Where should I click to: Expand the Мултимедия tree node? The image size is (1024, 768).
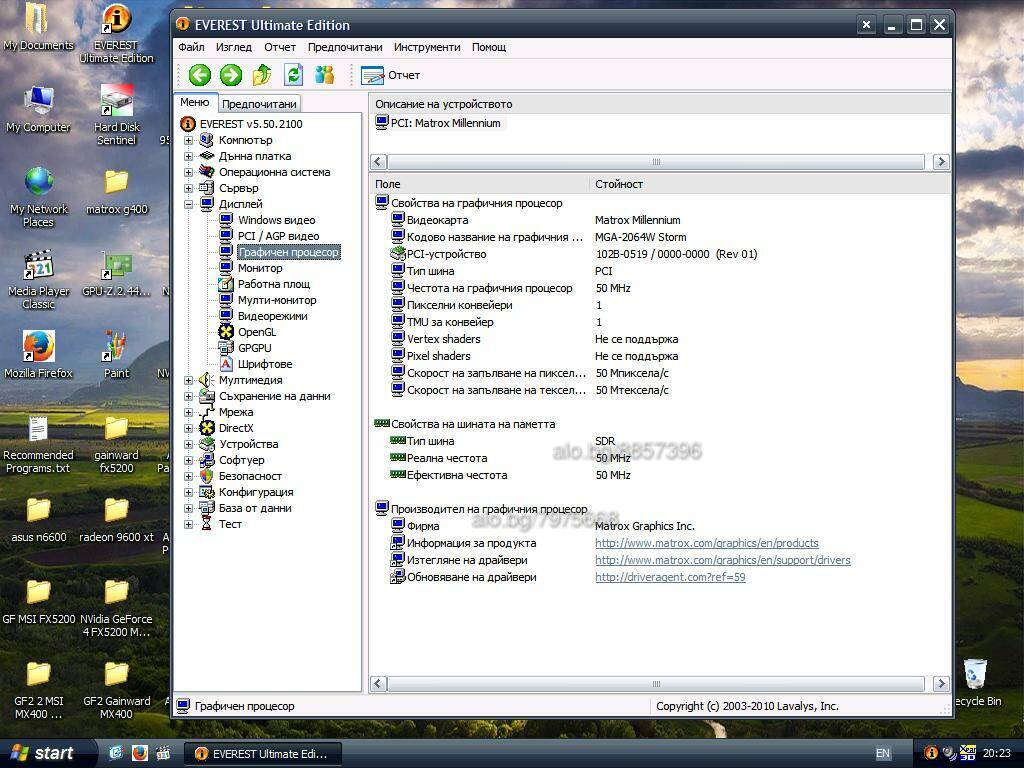point(188,380)
